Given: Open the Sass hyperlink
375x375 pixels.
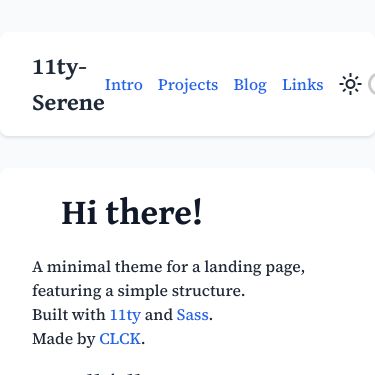Looking at the screenshot, I should 193,315.
